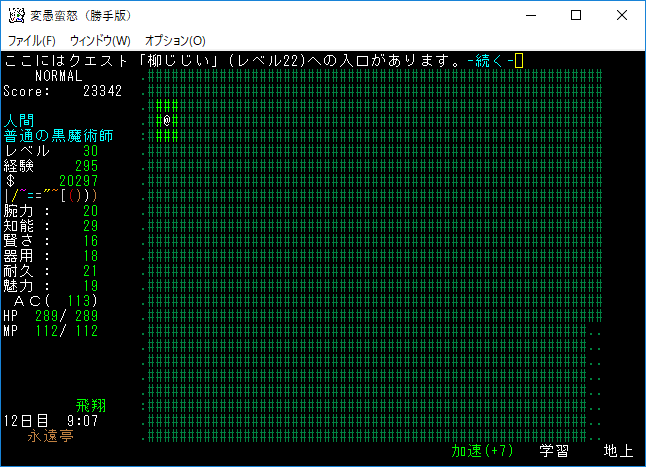Click the 普通の黒魔術師 class title
This screenshot has width=646, height=467.
tap(58, 135)
